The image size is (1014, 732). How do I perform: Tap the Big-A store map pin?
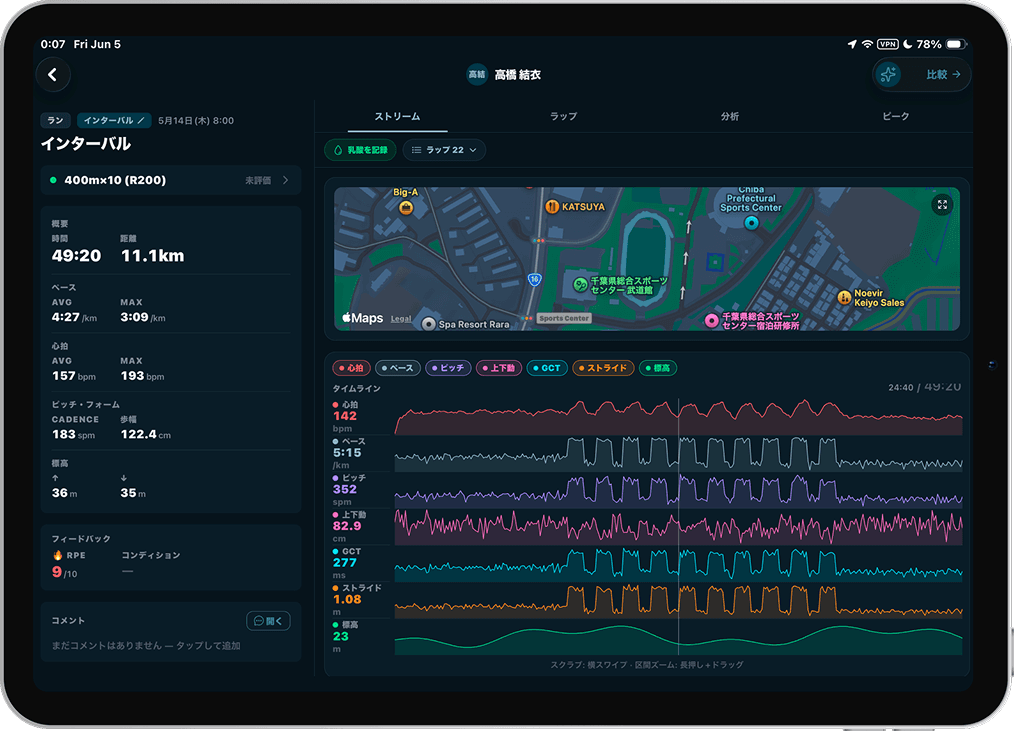click(405, 208)
